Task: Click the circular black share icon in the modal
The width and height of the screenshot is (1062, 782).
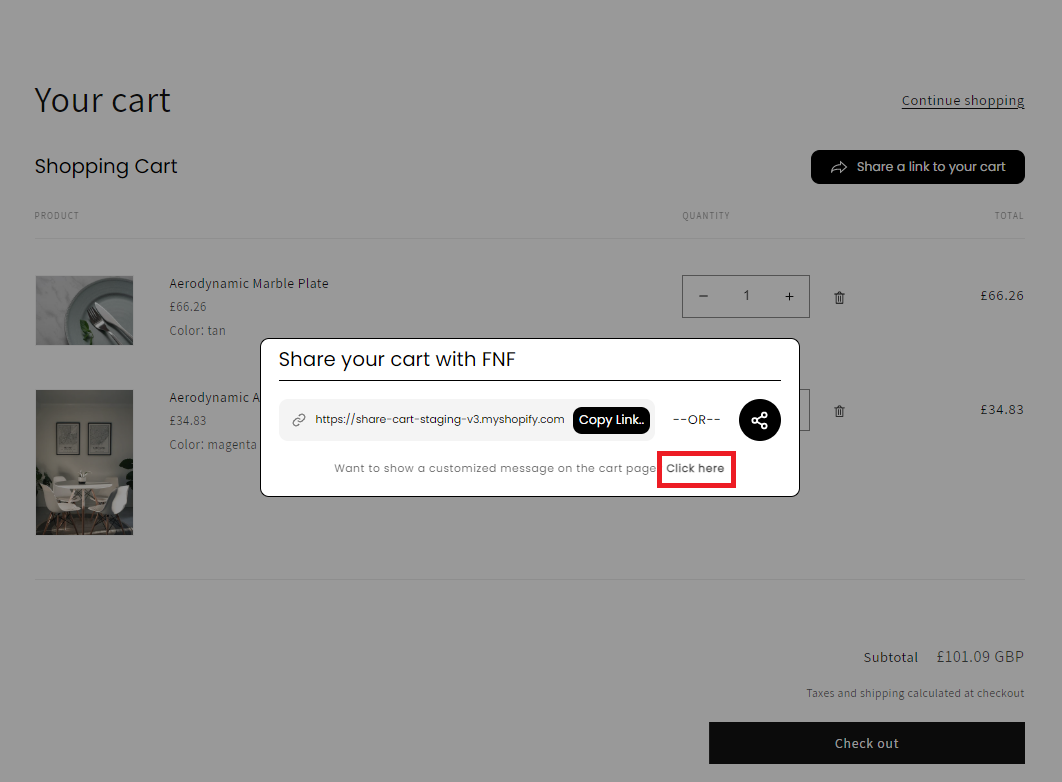Action: [759, 420]
